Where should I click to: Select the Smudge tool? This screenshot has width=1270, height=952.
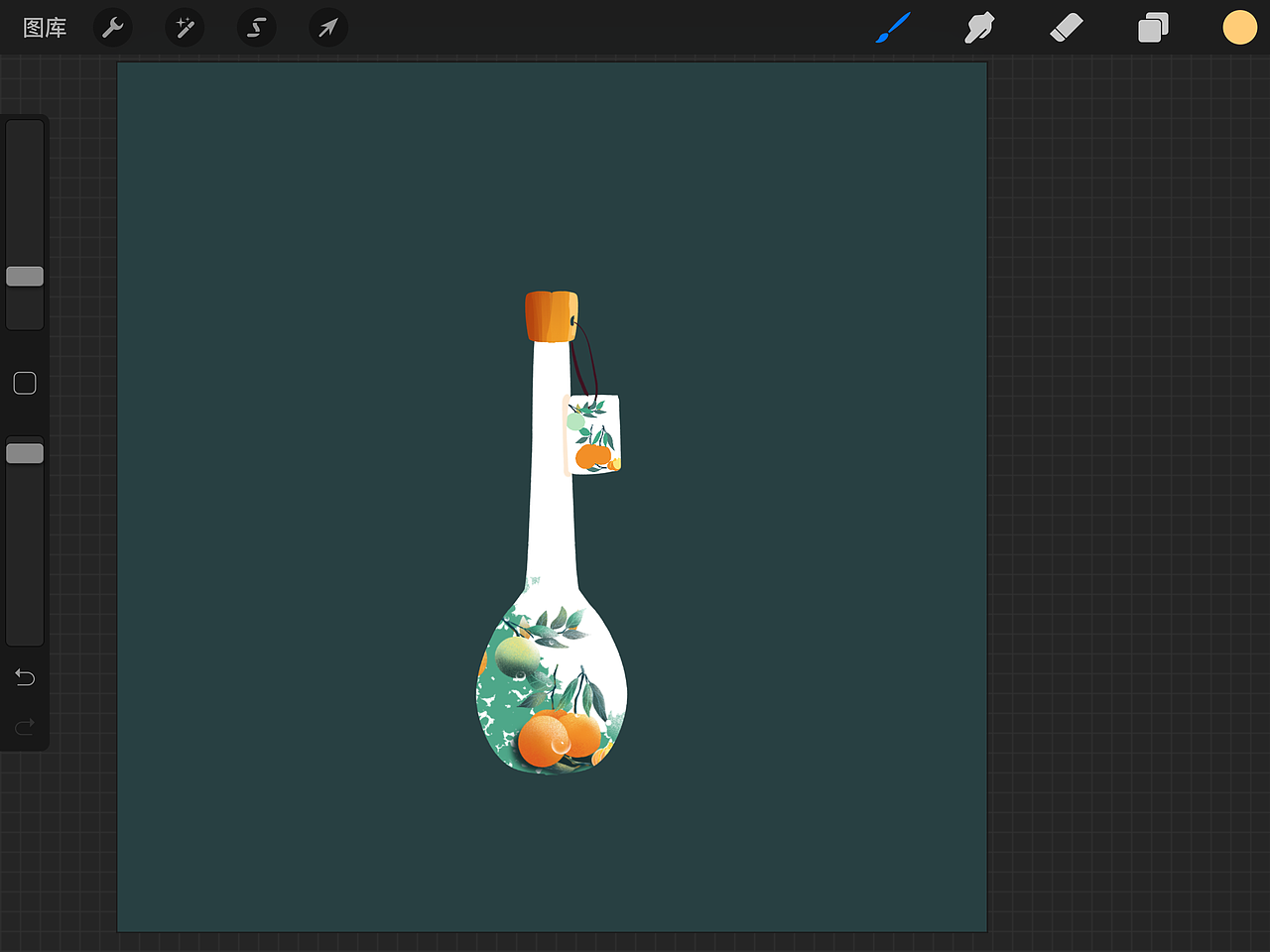click(x=979, y=28)
